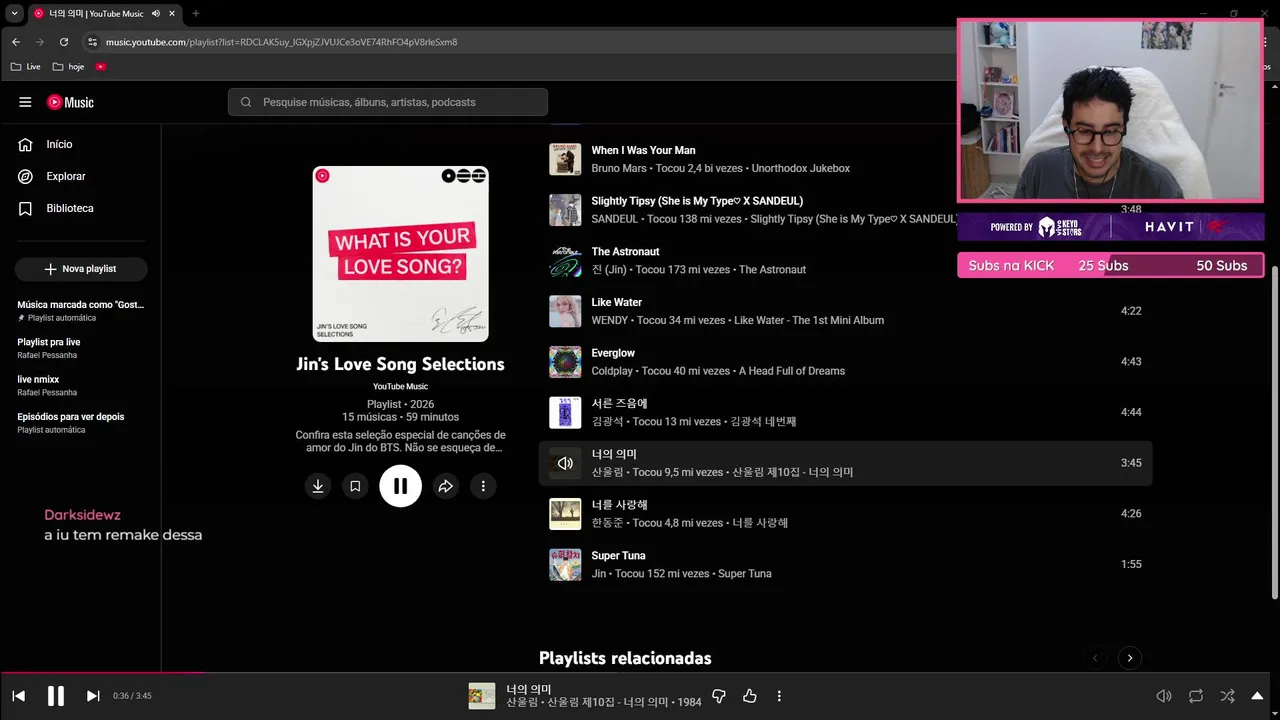Open Música marcada como Gostei playlist
The height and width of the screenshot is (720, 1280).
(81, 310)
